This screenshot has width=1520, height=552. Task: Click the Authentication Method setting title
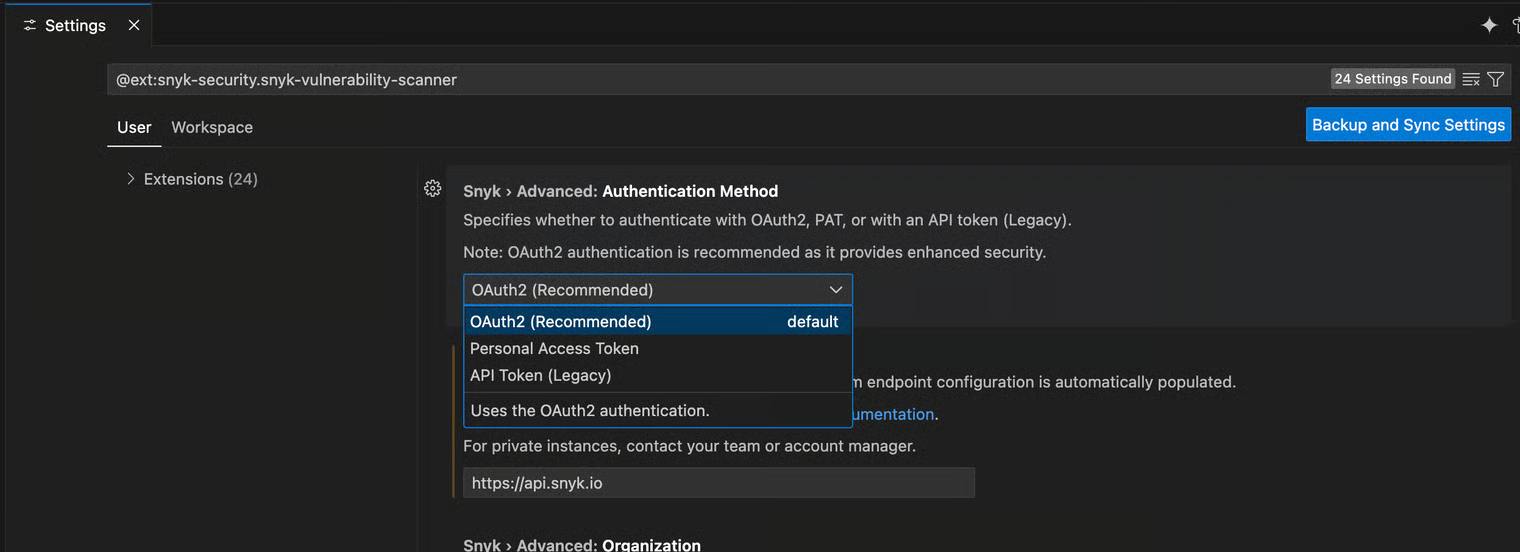pyautogui.click(x=620, y=191)
